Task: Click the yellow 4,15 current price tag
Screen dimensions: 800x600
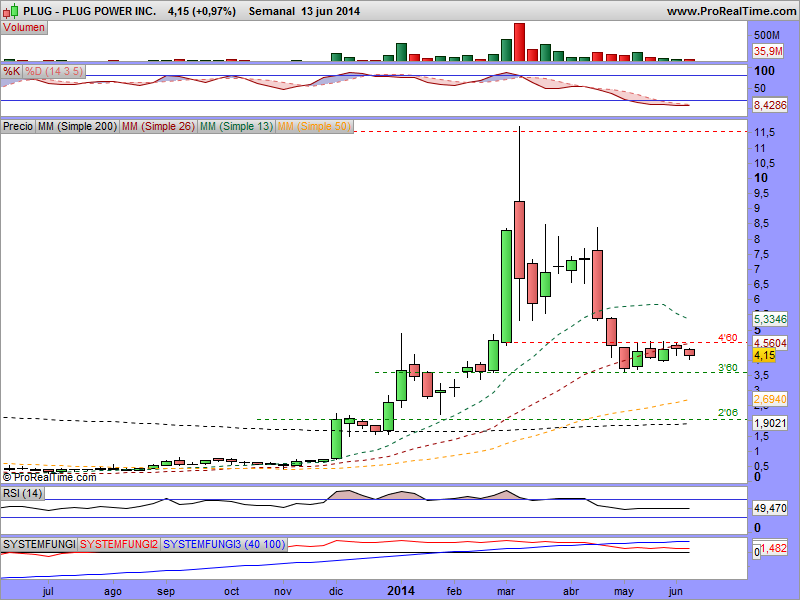Action: tap(764, 356)
